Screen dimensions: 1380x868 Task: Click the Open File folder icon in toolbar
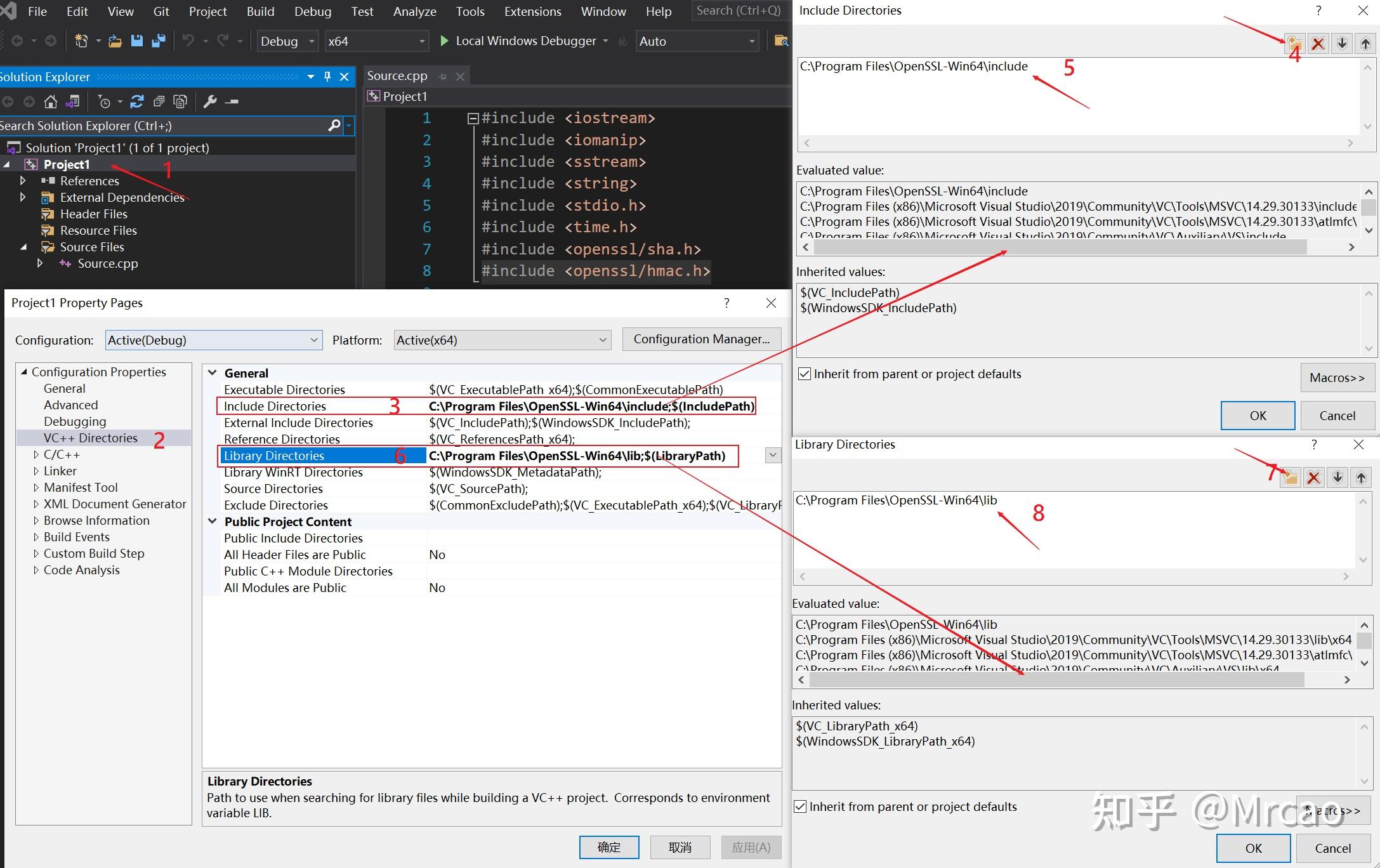[x=115, y=41]
